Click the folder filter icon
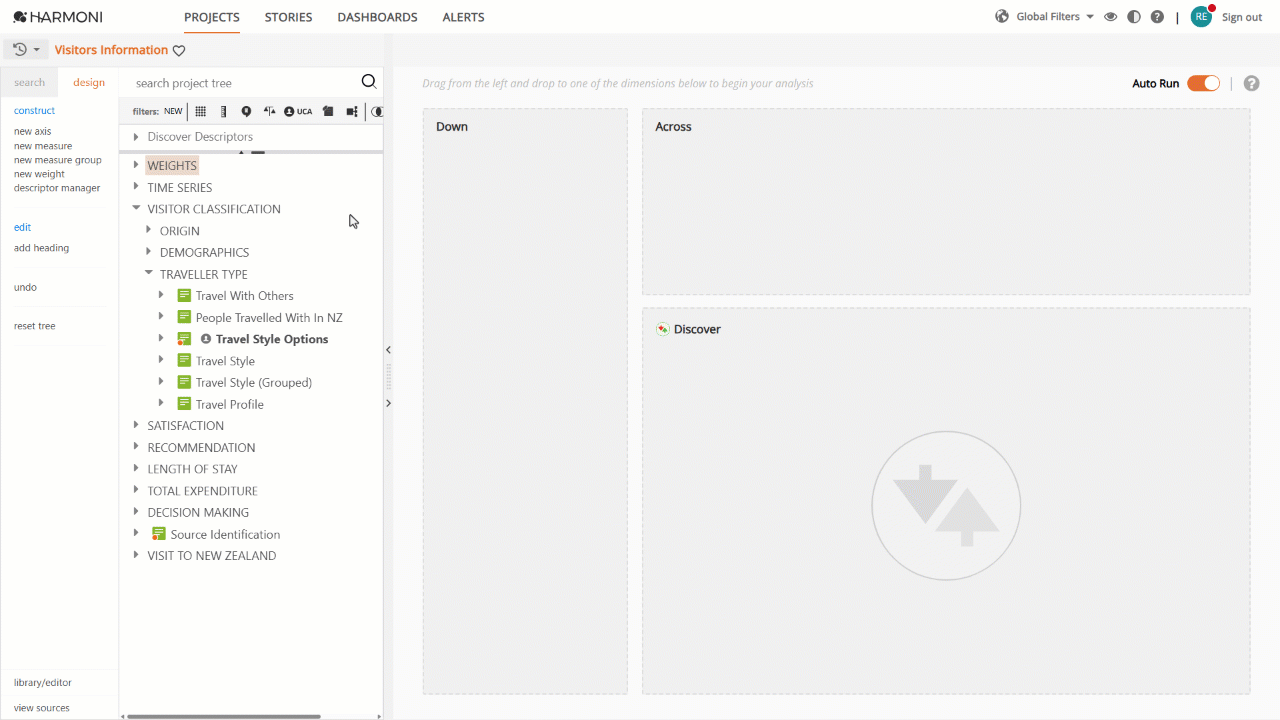1280x720 pixels. 328,112
